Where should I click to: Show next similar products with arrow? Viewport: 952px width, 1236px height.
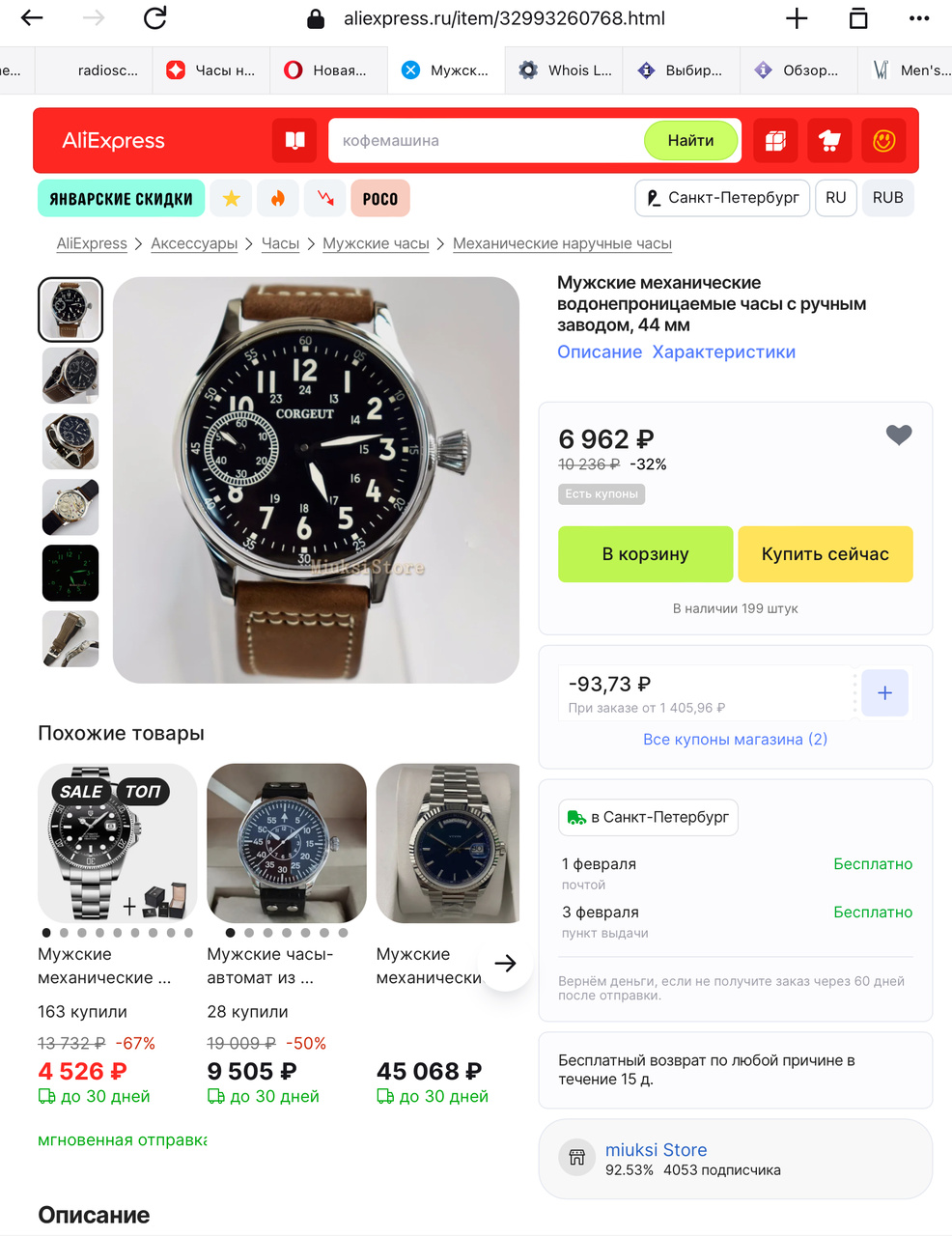505,963
